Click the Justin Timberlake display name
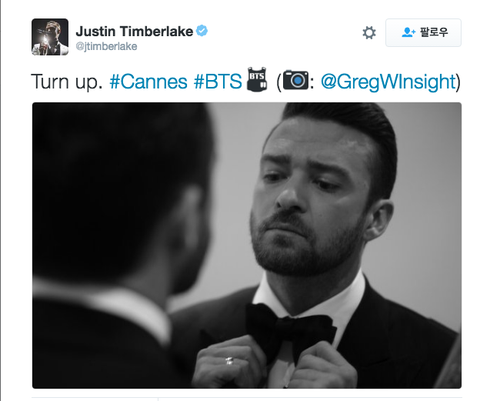Viewport: 480px width, 401px height. pyautogui.click(x=134, y=31)
